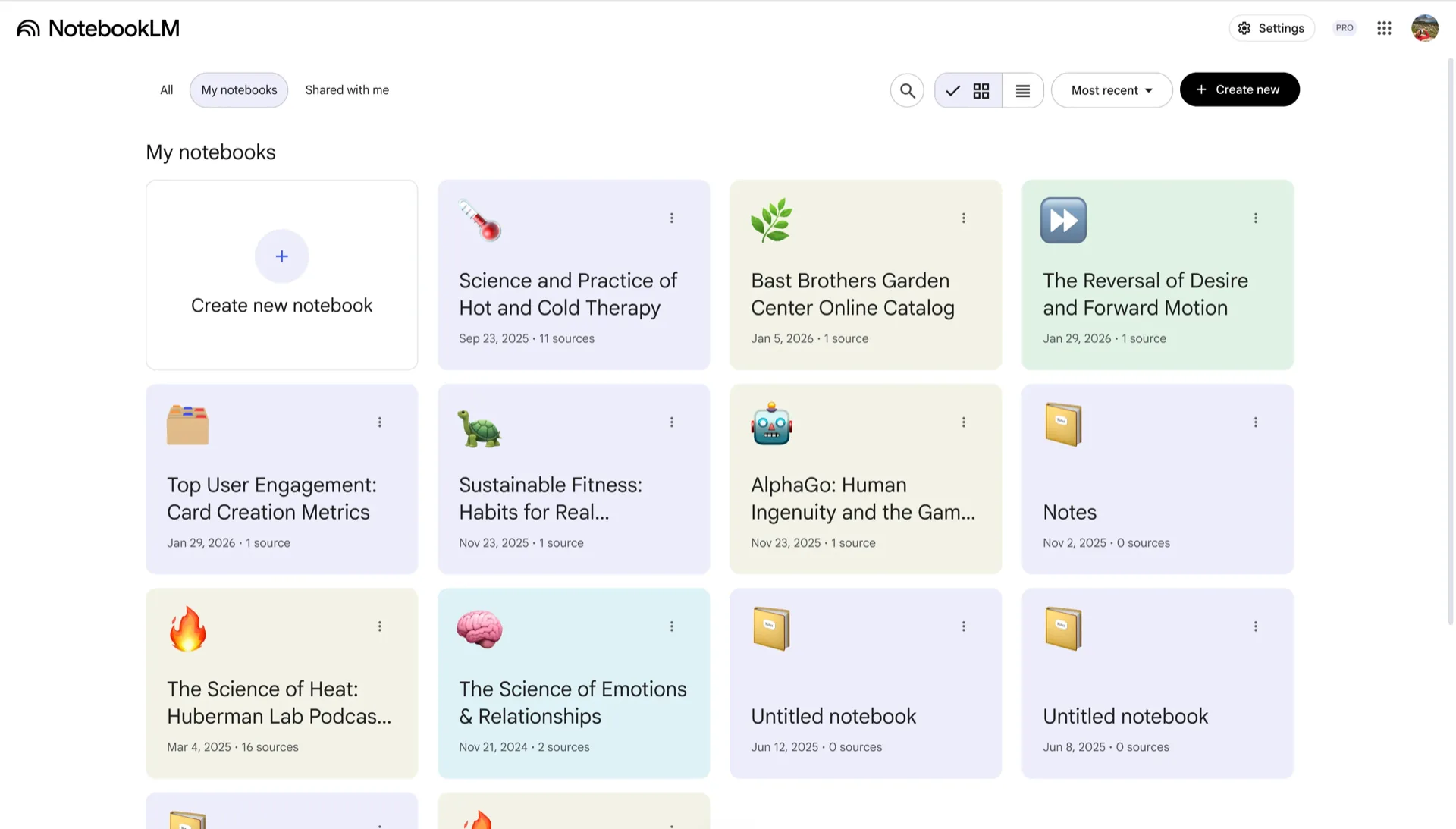Viewport: 1456px width, 829px height.
Task: Click the plus icon to create notebook
Action: pyautogui.click(x=282, y=256)
